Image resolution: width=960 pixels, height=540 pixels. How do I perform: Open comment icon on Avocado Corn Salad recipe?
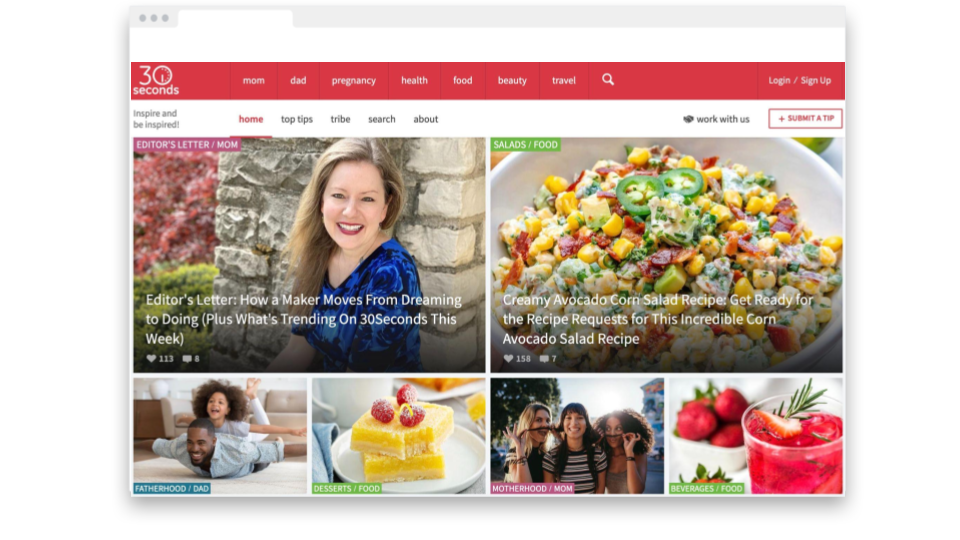[544, 358]
